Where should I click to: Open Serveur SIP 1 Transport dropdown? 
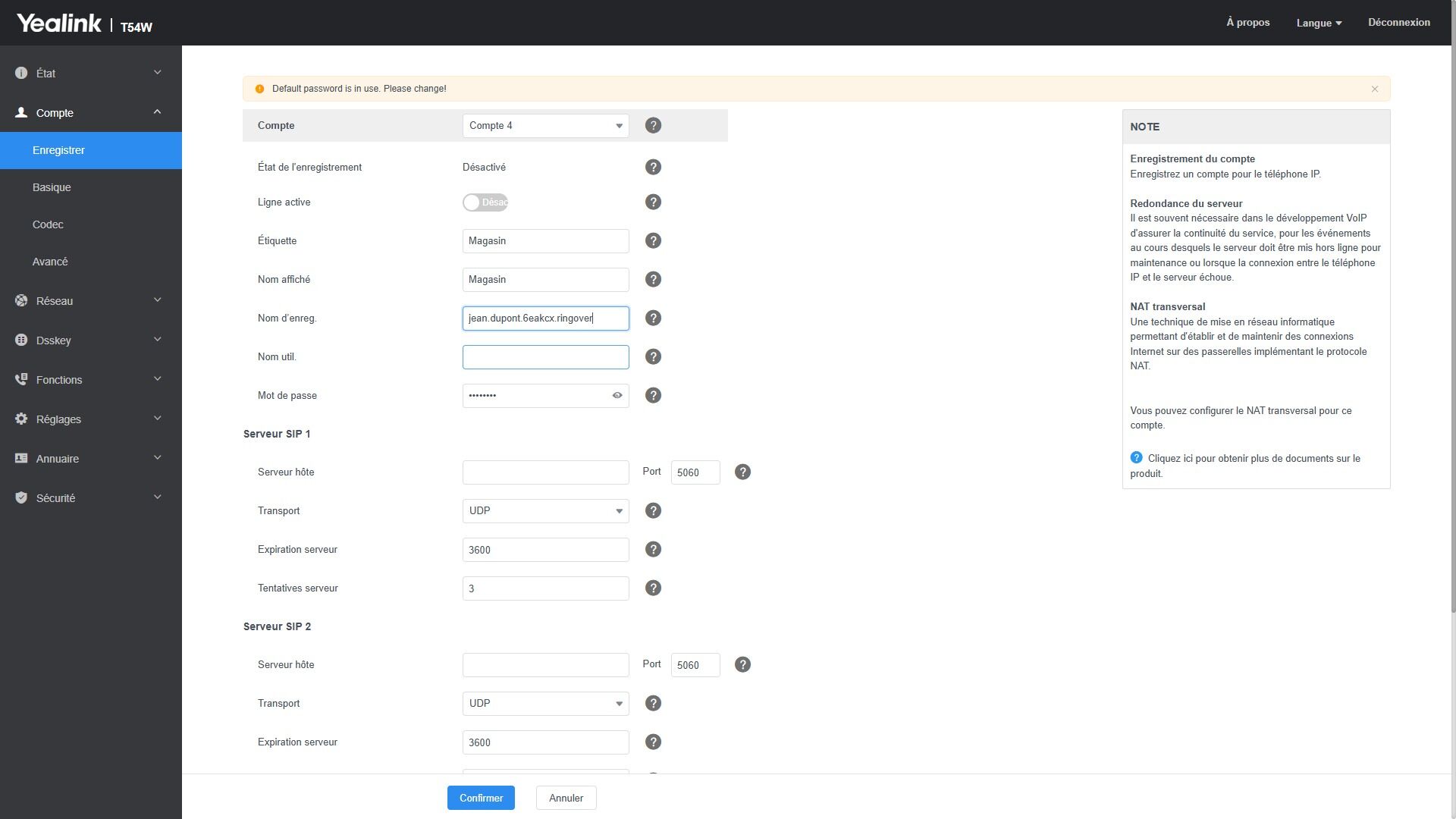(545, 510)
